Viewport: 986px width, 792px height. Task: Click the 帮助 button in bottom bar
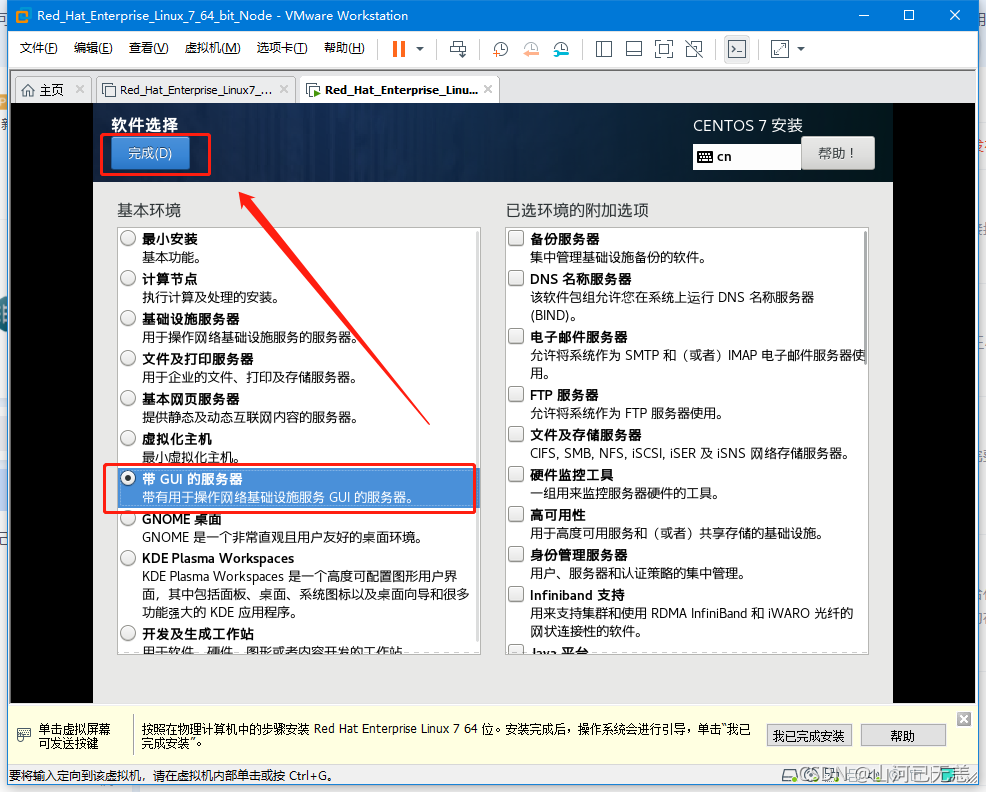903,735
